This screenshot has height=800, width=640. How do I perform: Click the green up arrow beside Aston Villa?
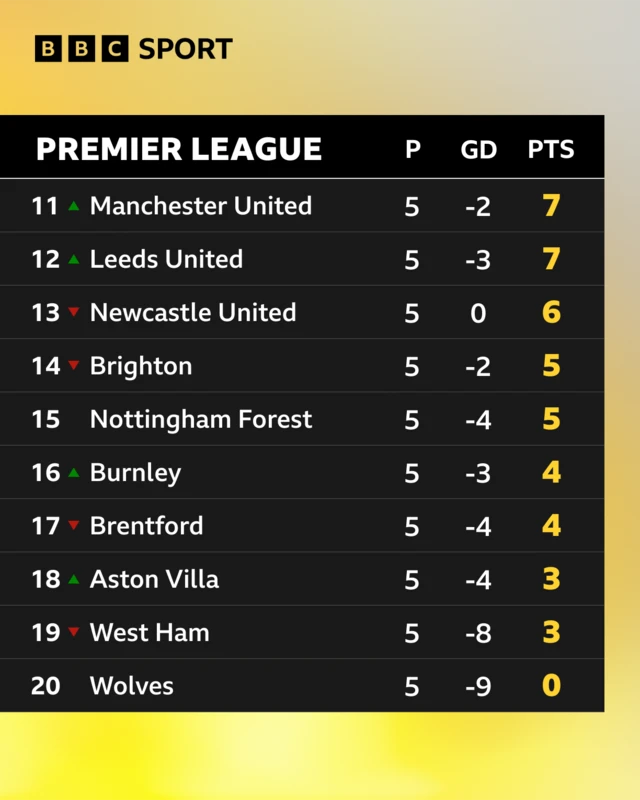[x=73, y=579]
